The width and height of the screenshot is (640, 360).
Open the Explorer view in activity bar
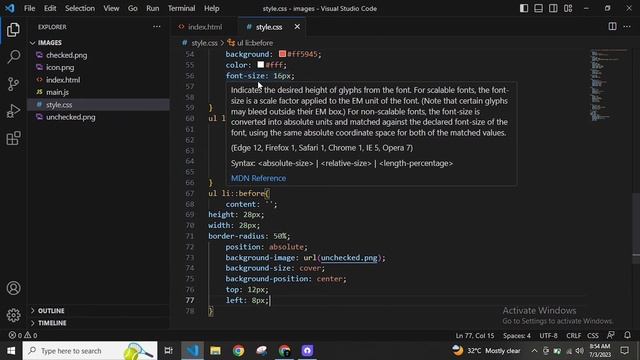click(13, 30)
